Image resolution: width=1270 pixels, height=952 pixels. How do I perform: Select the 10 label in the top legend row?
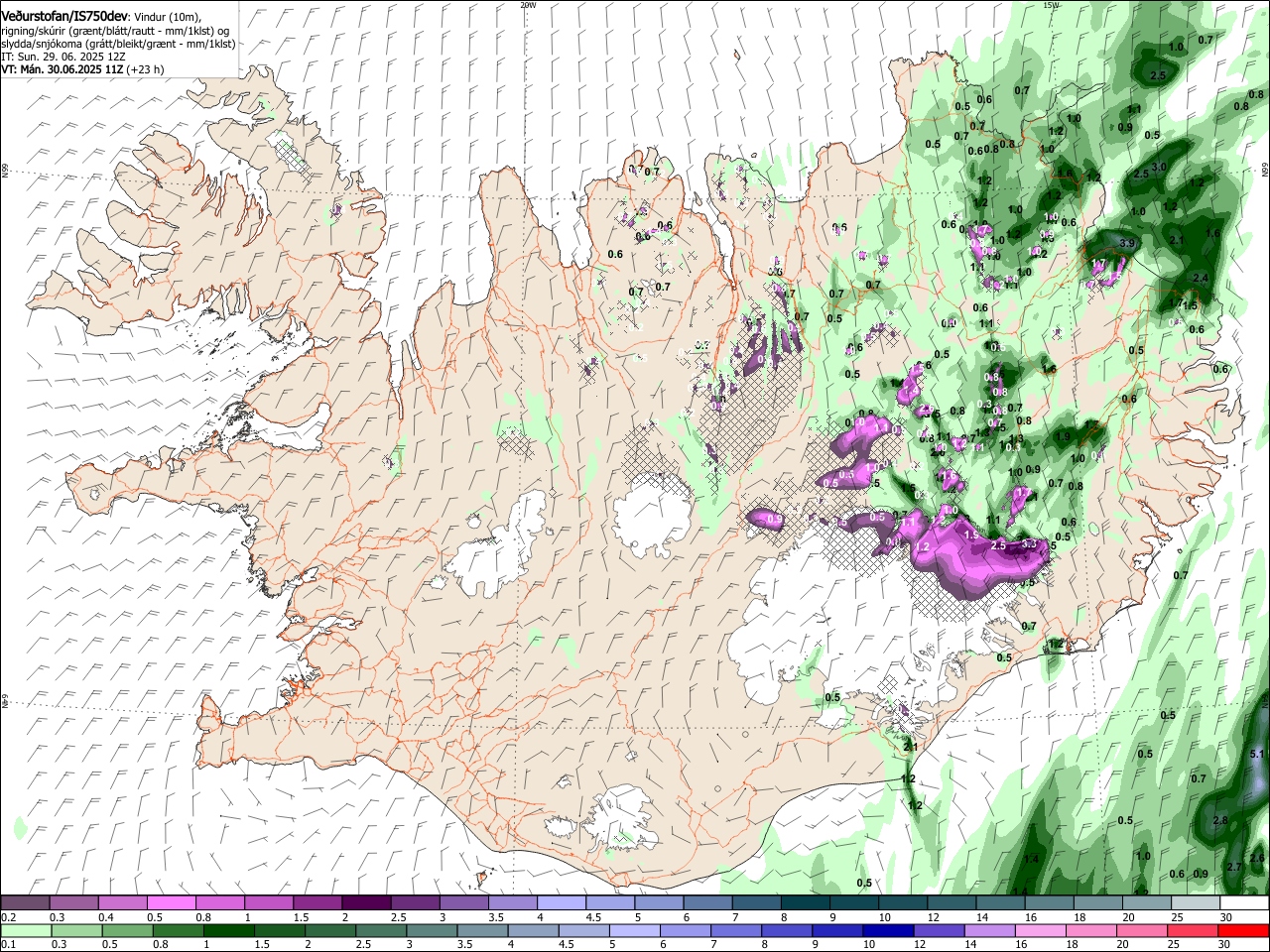pyautogui.click(x=885, y=917)
